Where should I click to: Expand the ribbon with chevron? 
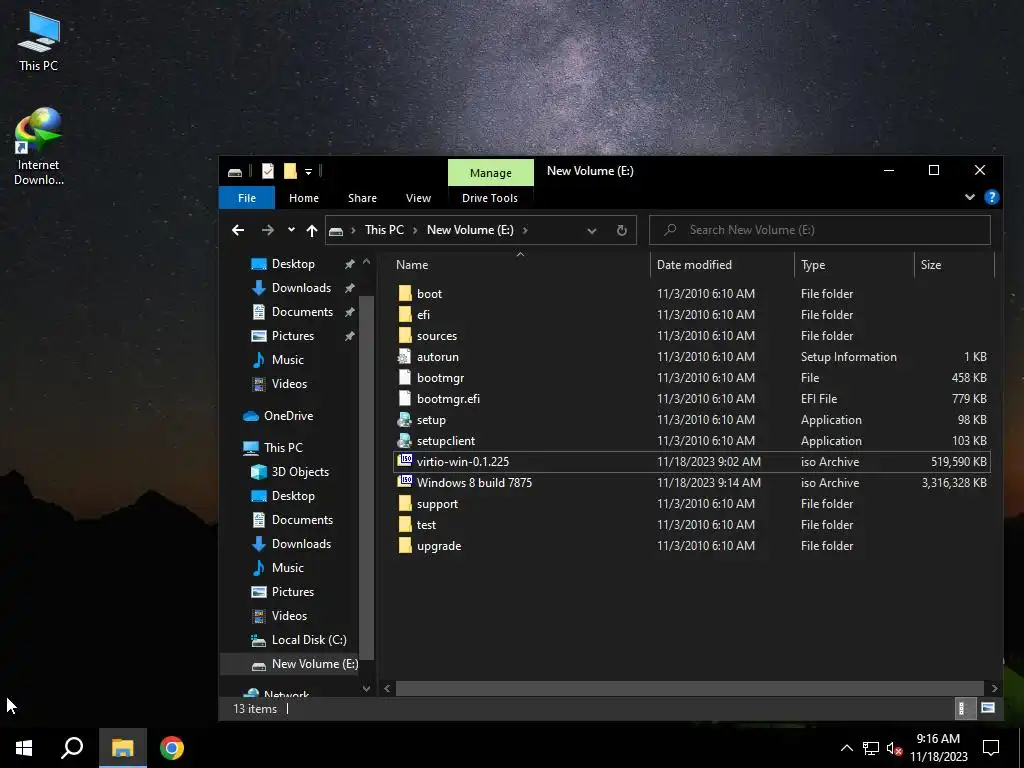click(x=970, y=197)
